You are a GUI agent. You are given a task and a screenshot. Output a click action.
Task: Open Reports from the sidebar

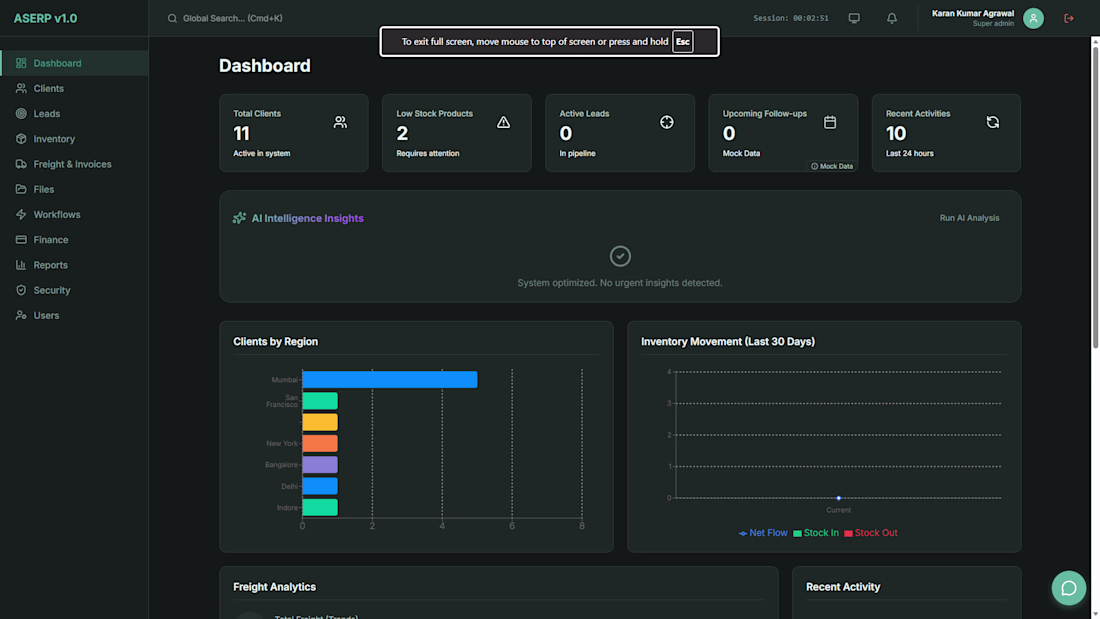coord(74,265)
